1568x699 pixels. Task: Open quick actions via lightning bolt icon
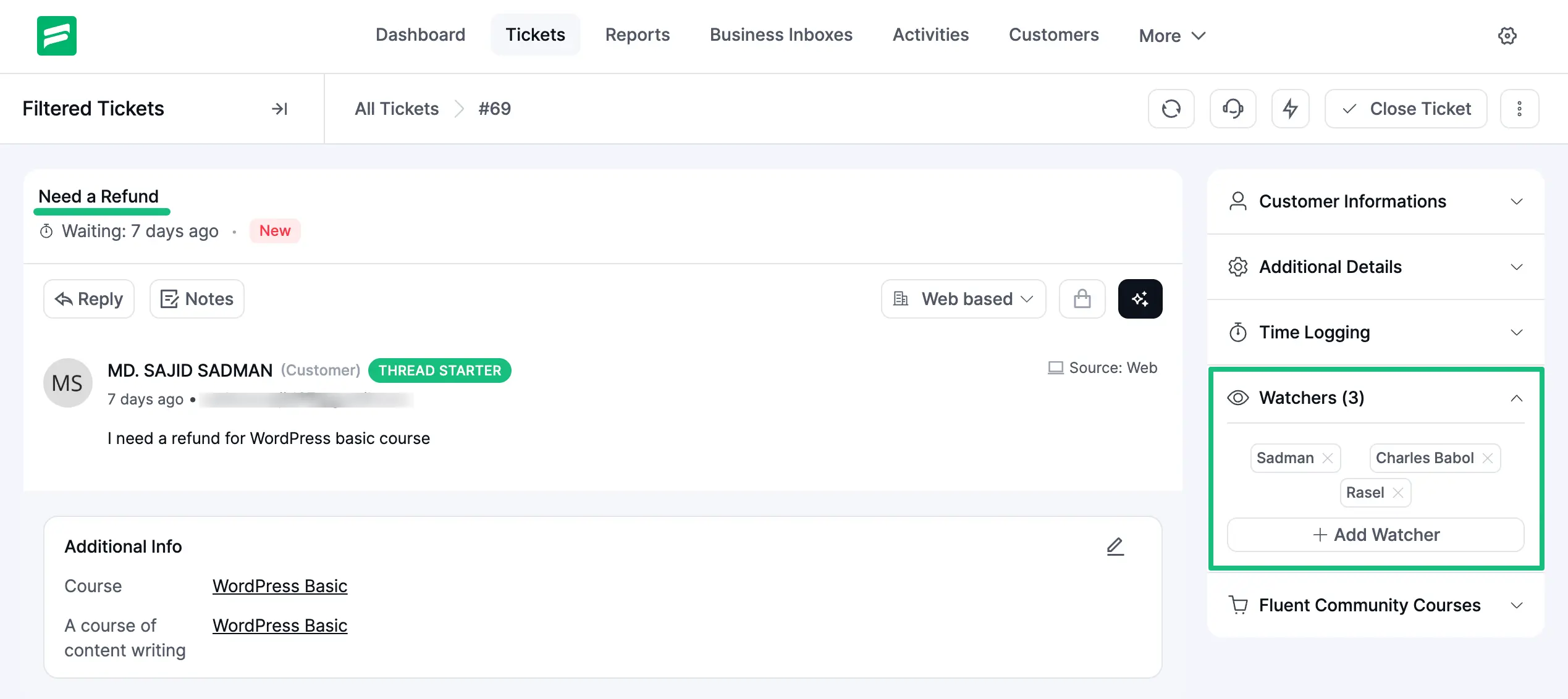(x=1290, y=108)
